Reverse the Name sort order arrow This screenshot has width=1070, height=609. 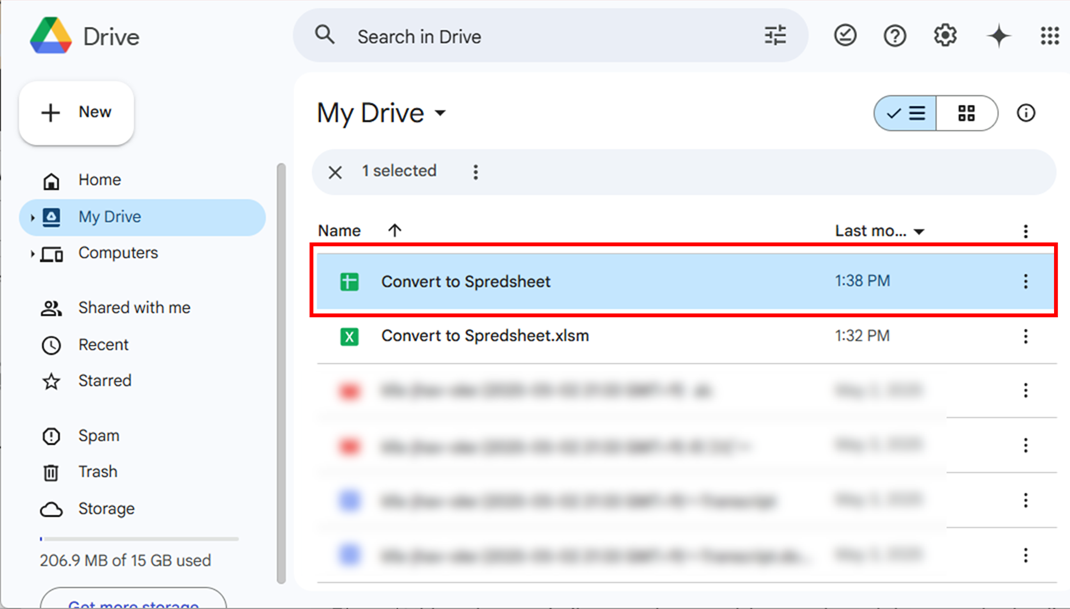[394, 230]
